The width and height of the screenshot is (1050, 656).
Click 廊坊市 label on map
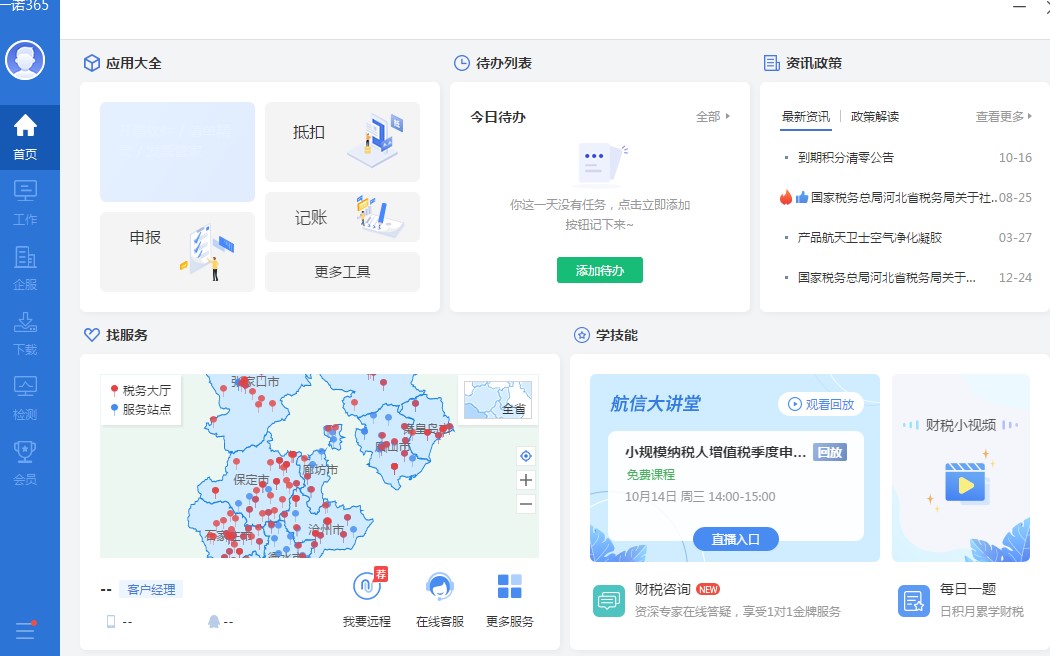pyautogui.click(x=320, y=470)
